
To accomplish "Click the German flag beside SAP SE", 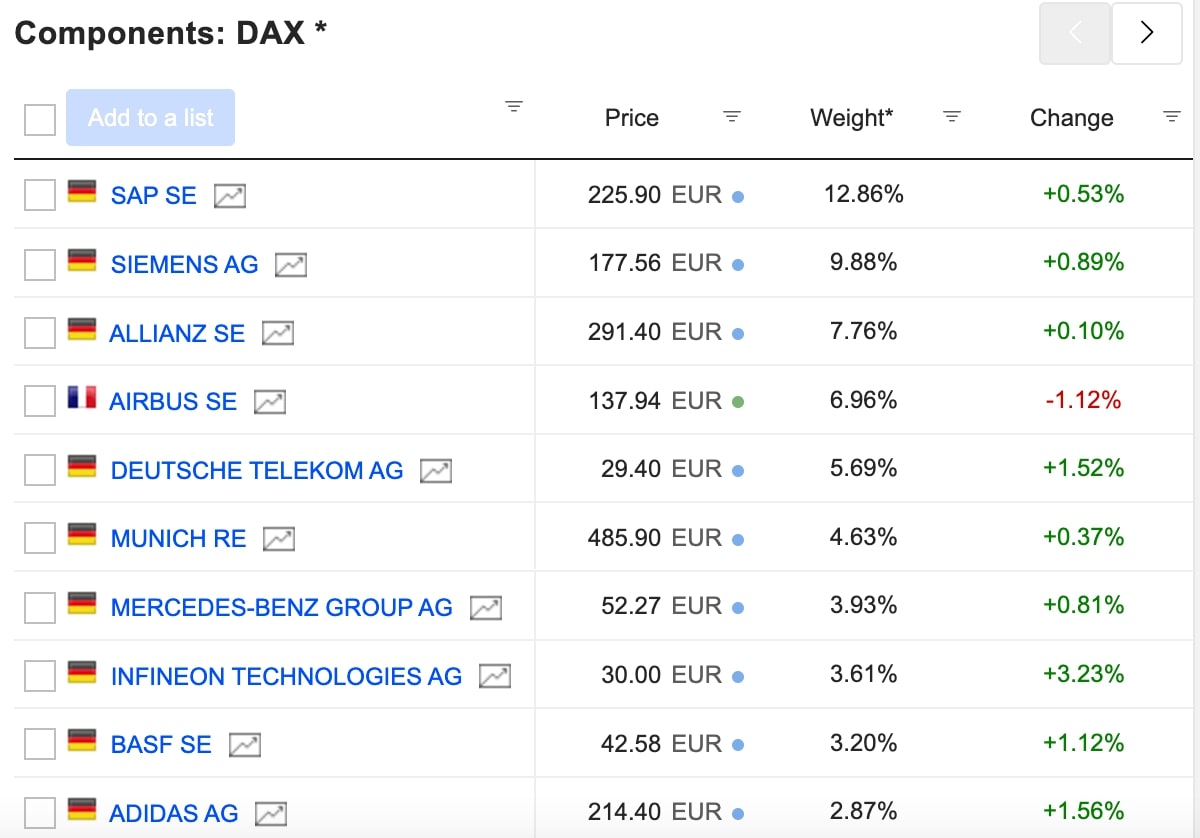I will (82, 191).
